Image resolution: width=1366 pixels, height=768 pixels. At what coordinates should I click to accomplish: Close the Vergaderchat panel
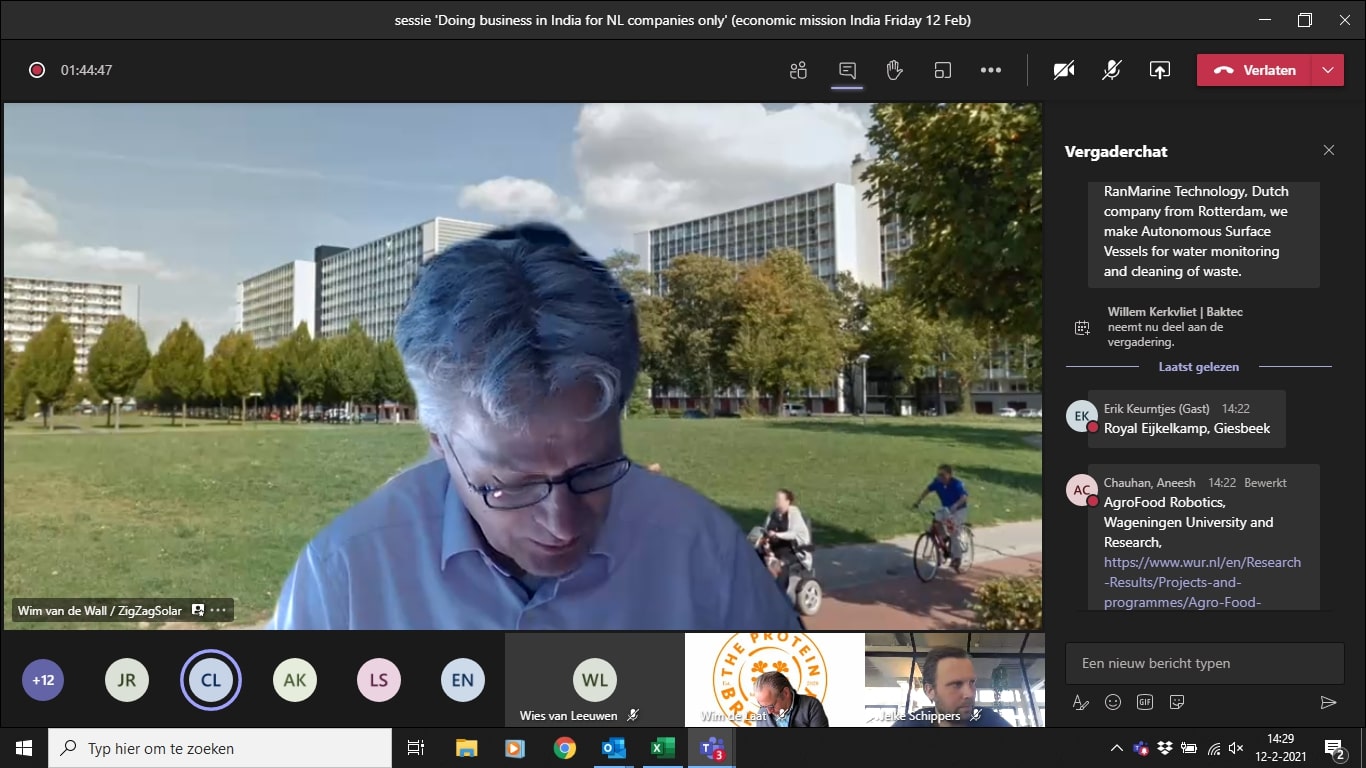1328,150
